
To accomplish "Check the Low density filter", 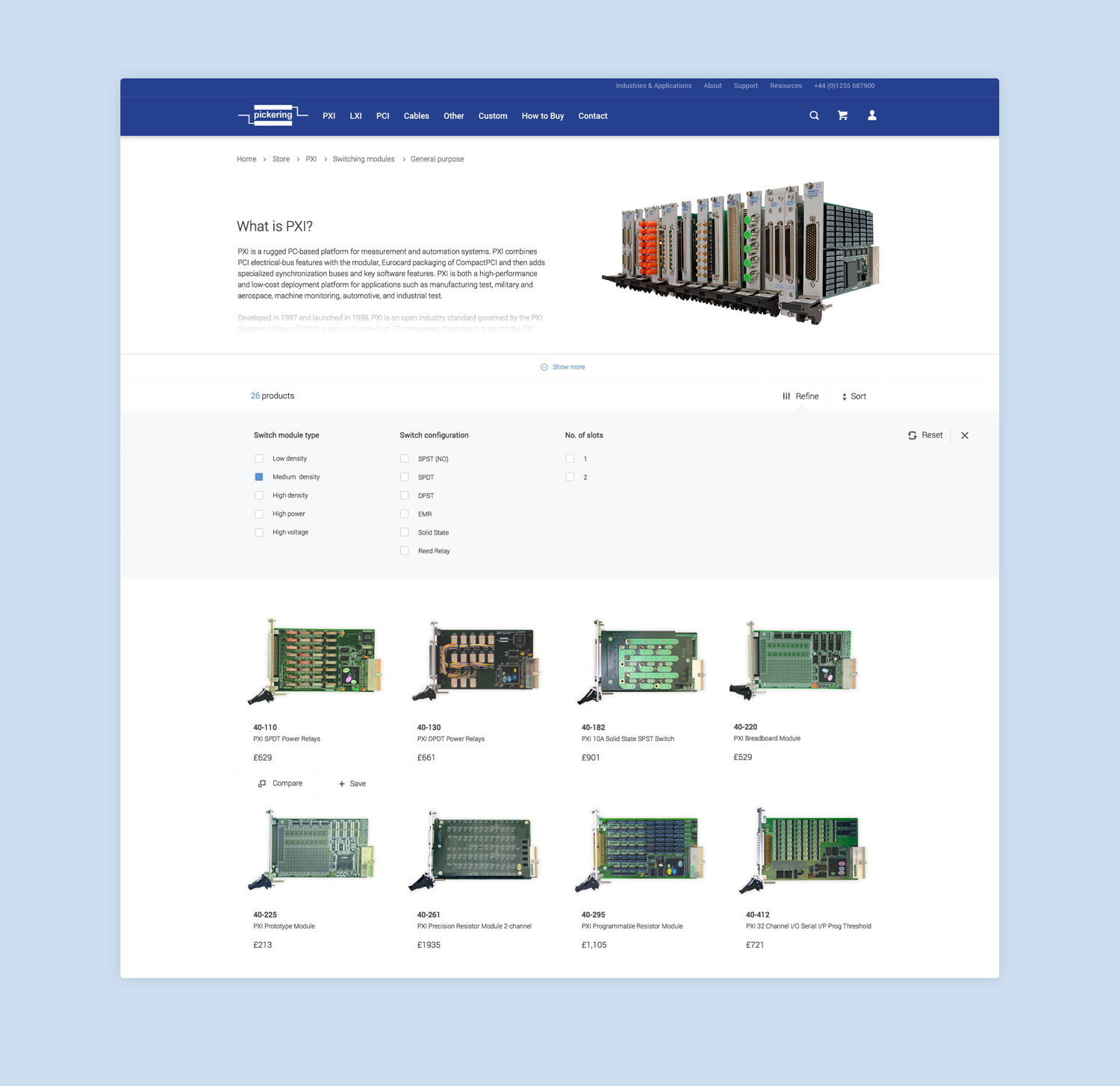I will tap(259, 458).
